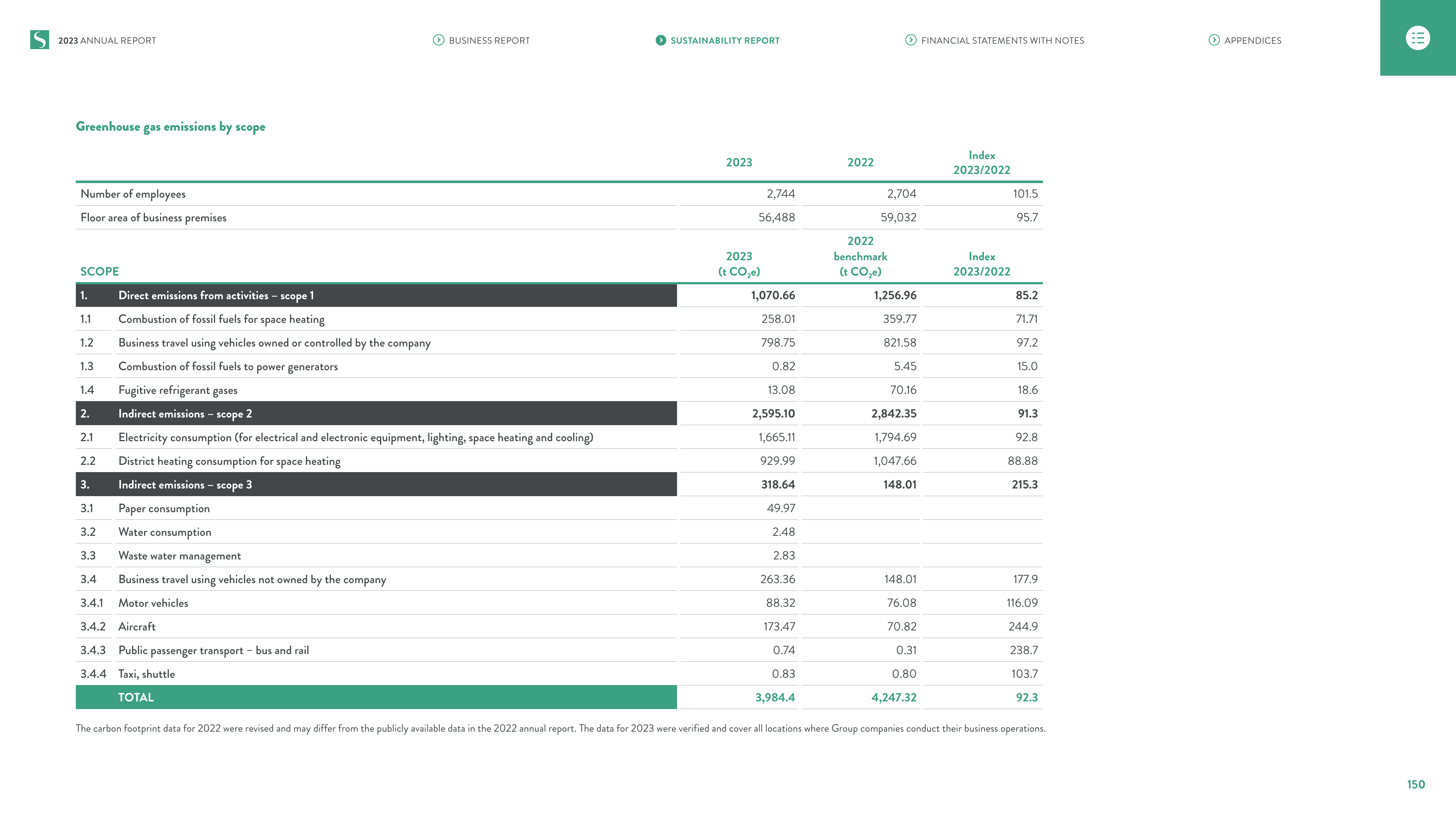Click arrow icon beside Business Report

438,40
